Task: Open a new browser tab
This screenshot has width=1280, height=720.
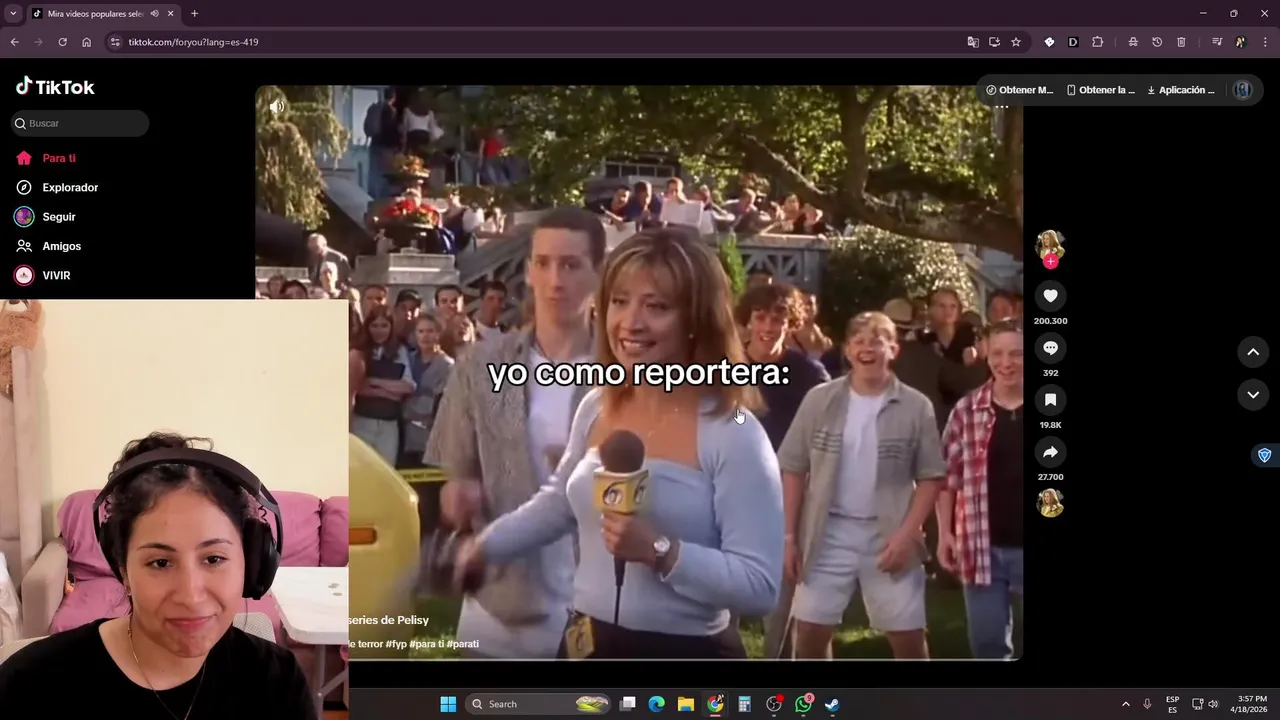Action: (194, 14)
